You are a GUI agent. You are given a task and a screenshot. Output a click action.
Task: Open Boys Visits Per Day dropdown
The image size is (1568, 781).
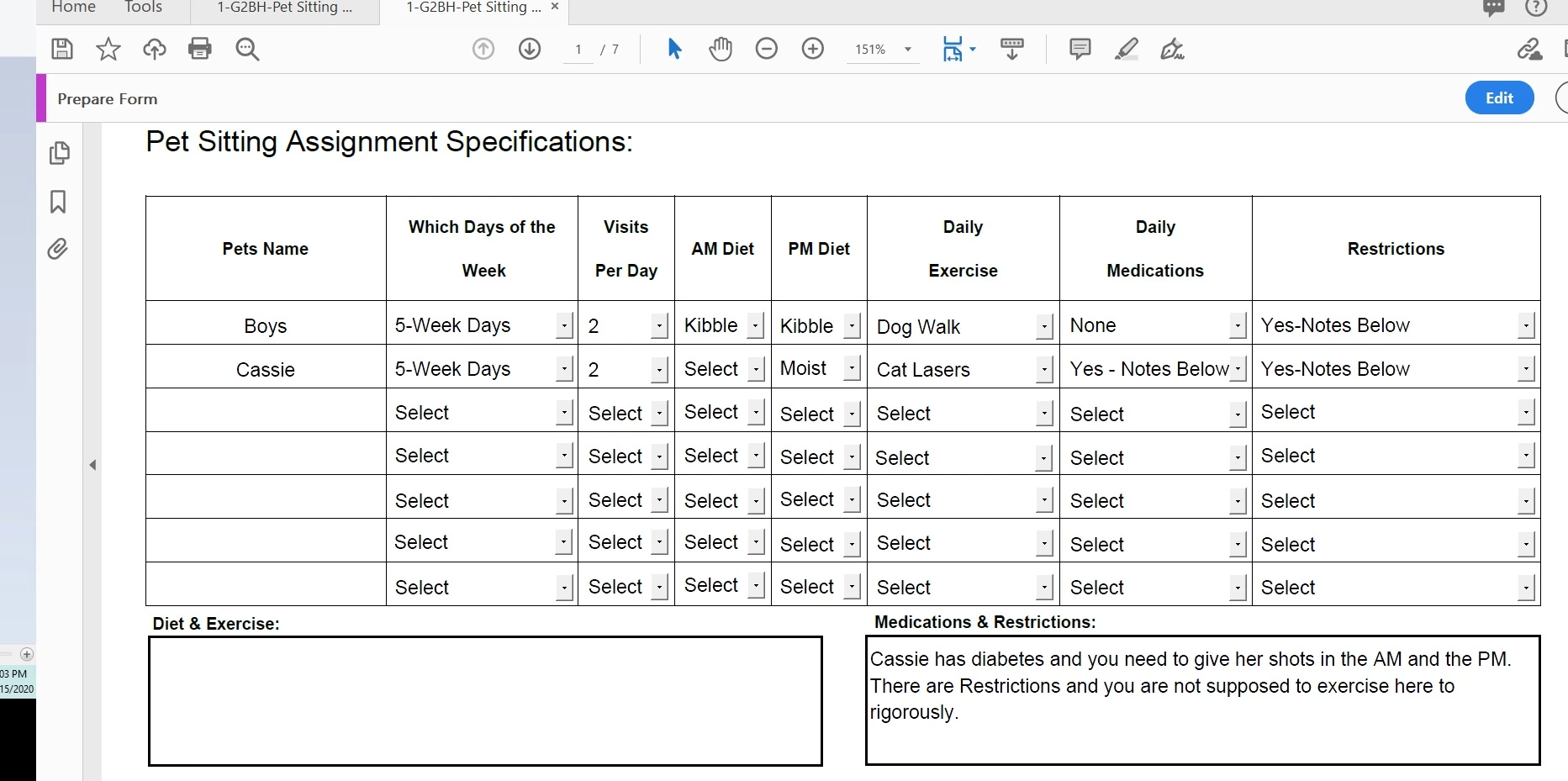click(660, 325)
